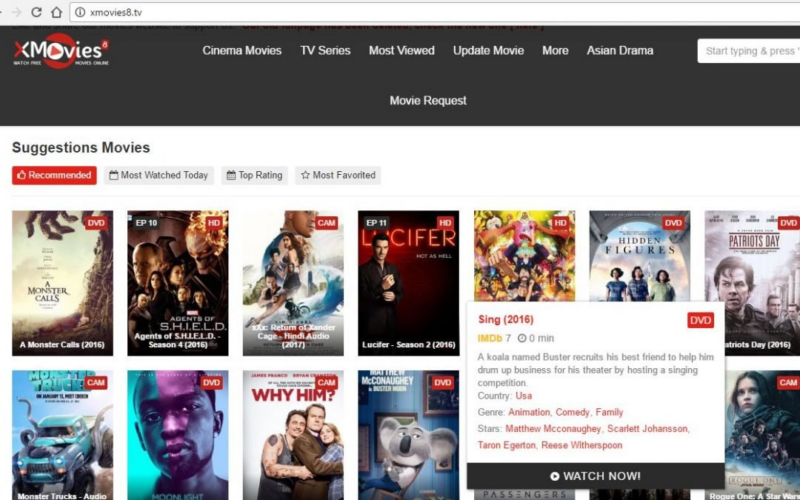The width and height of the screenshot is (800, 500).
Task: Open Cinema Movies menu
Action: 242,51
